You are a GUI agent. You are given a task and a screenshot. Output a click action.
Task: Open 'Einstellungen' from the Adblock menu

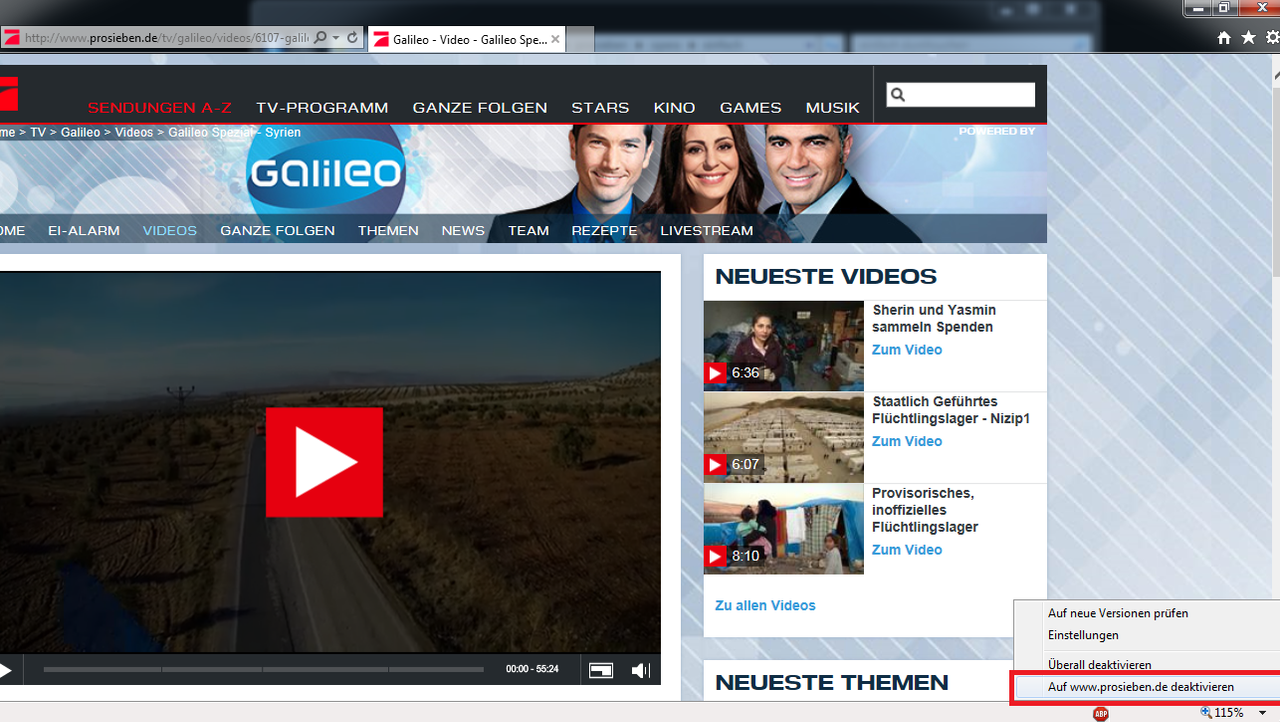click(x=1083, y=635)
